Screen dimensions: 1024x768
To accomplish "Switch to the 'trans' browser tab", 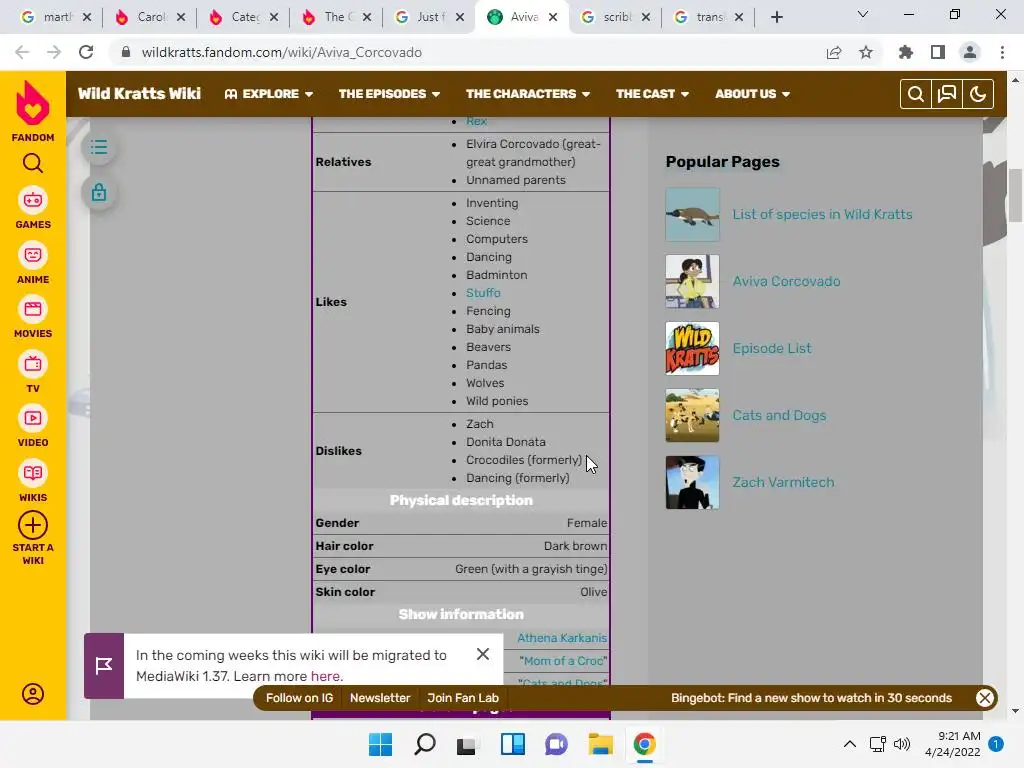I will click(x=709, y=17).
